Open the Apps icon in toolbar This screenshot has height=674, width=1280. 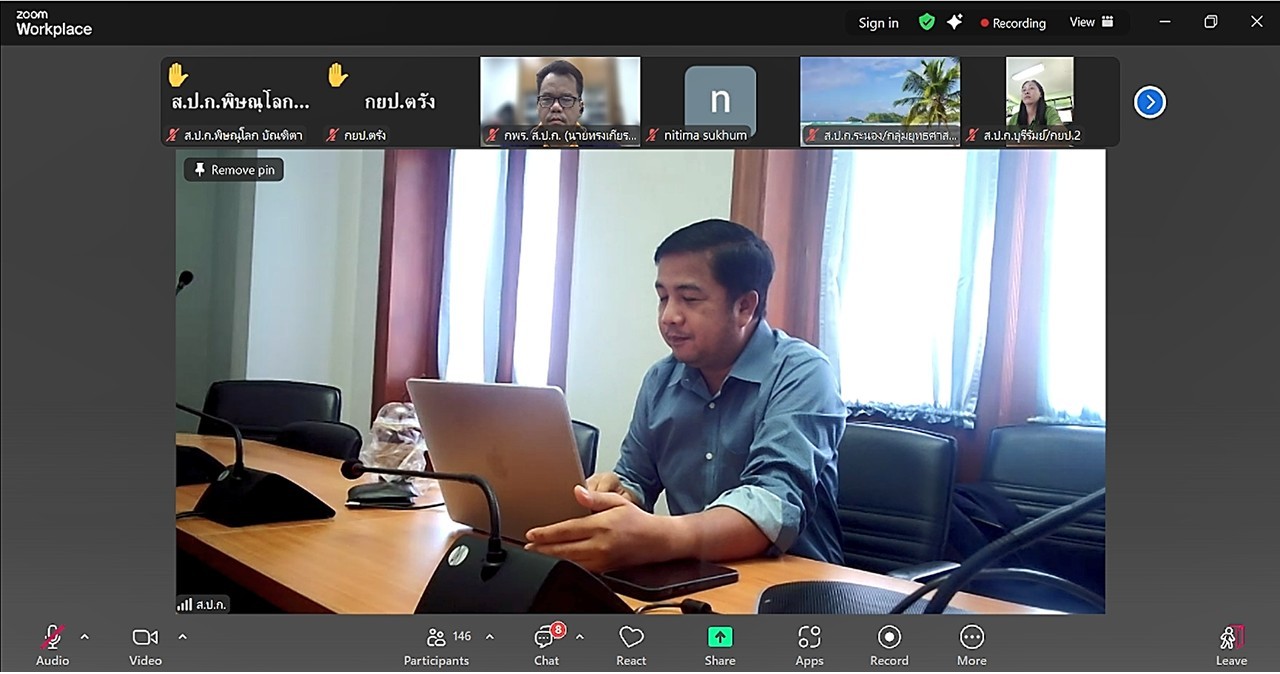[809, 638]
